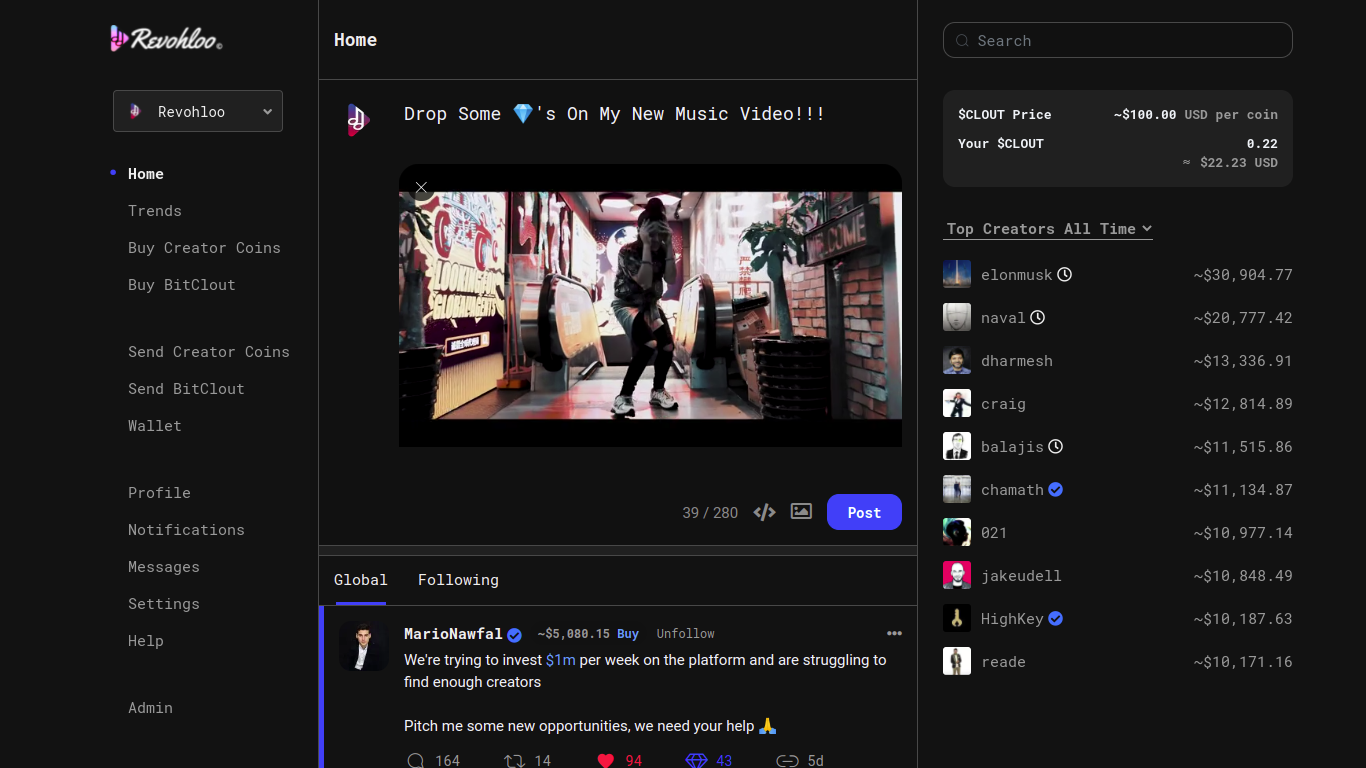Unfollow MarioNawfal
Screen dimensions: 1366x768
[x=685, y=634]
